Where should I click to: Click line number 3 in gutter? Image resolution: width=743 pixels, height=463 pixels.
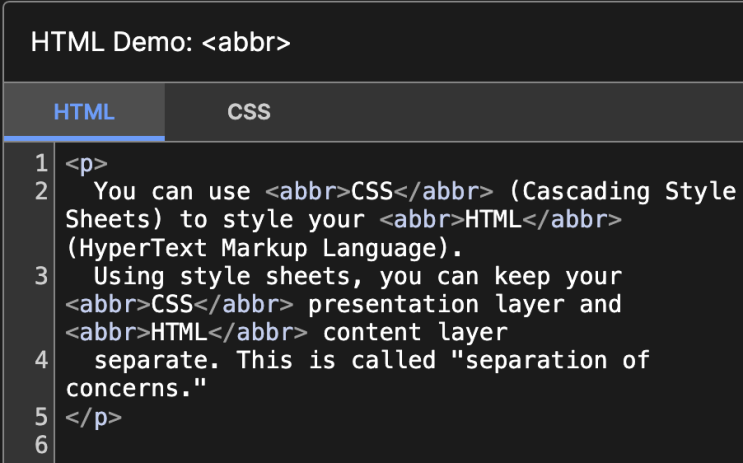pyautogui.click(x=40, y=276)
